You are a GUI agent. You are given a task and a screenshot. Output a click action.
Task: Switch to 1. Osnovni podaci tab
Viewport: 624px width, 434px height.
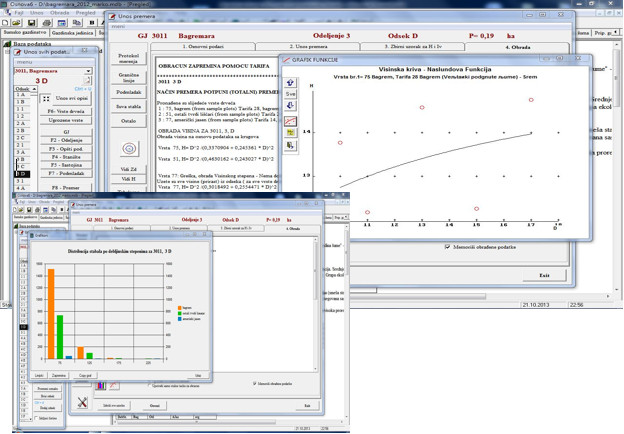203,47
